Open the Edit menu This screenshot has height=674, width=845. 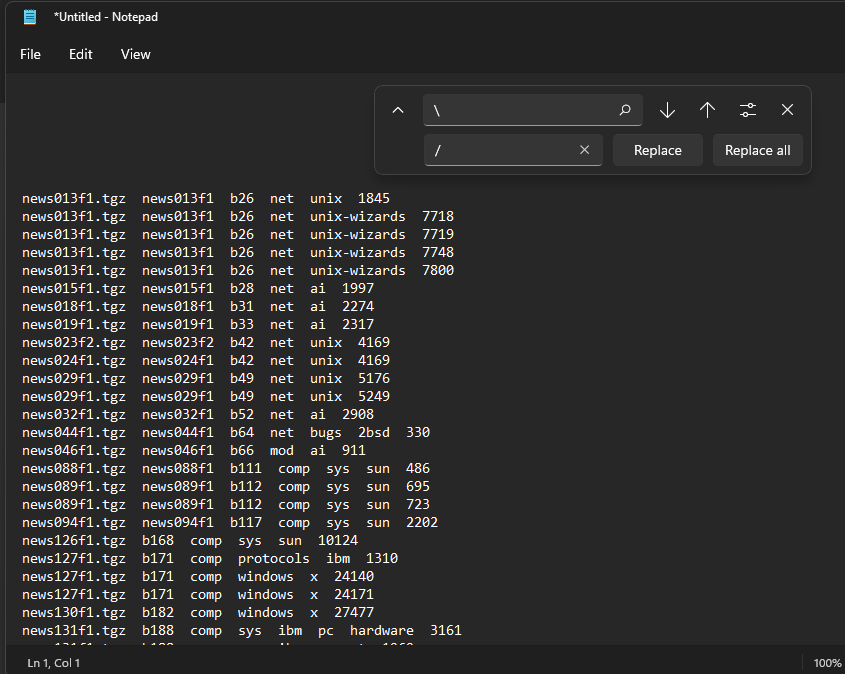80,54
